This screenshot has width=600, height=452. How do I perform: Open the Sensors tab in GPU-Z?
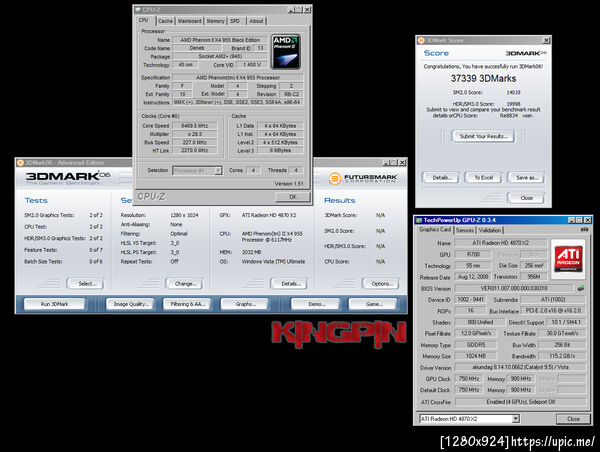(x=465, y=230)
